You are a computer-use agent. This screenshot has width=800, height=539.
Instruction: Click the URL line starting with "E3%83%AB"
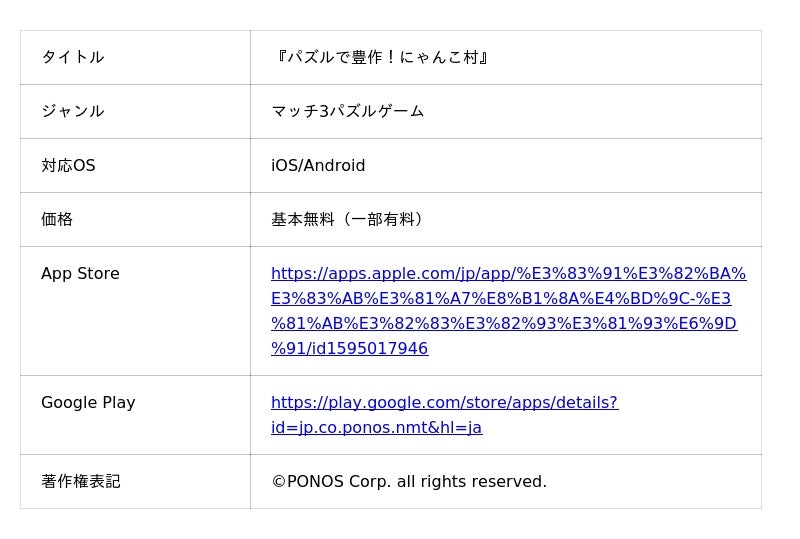[500, 298]
